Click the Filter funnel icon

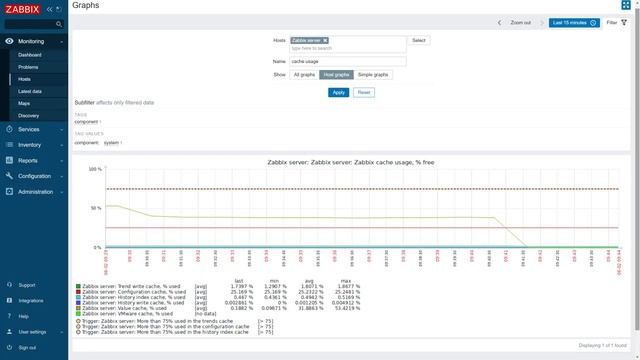pyautogui.click(x=624, y=22)
